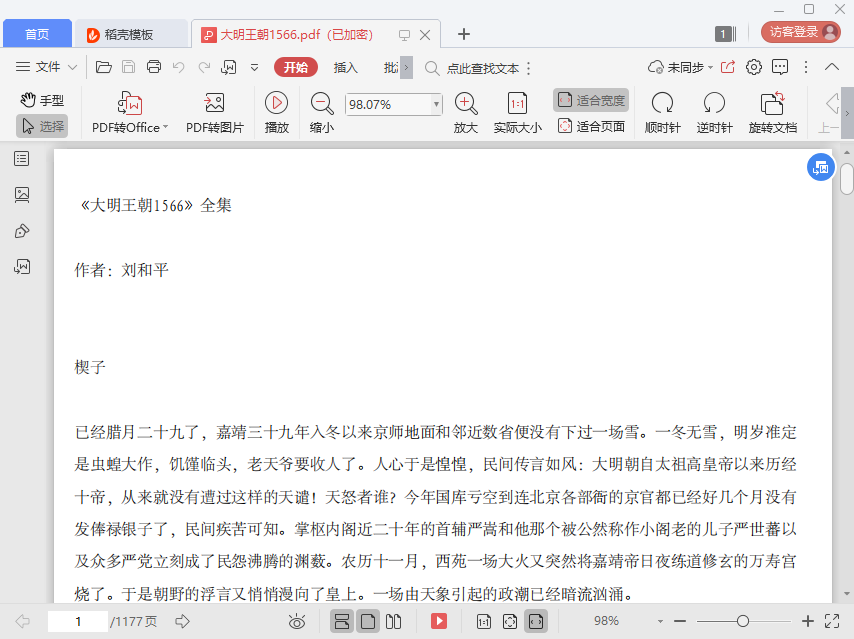Enable two-page view

[393, 621]
